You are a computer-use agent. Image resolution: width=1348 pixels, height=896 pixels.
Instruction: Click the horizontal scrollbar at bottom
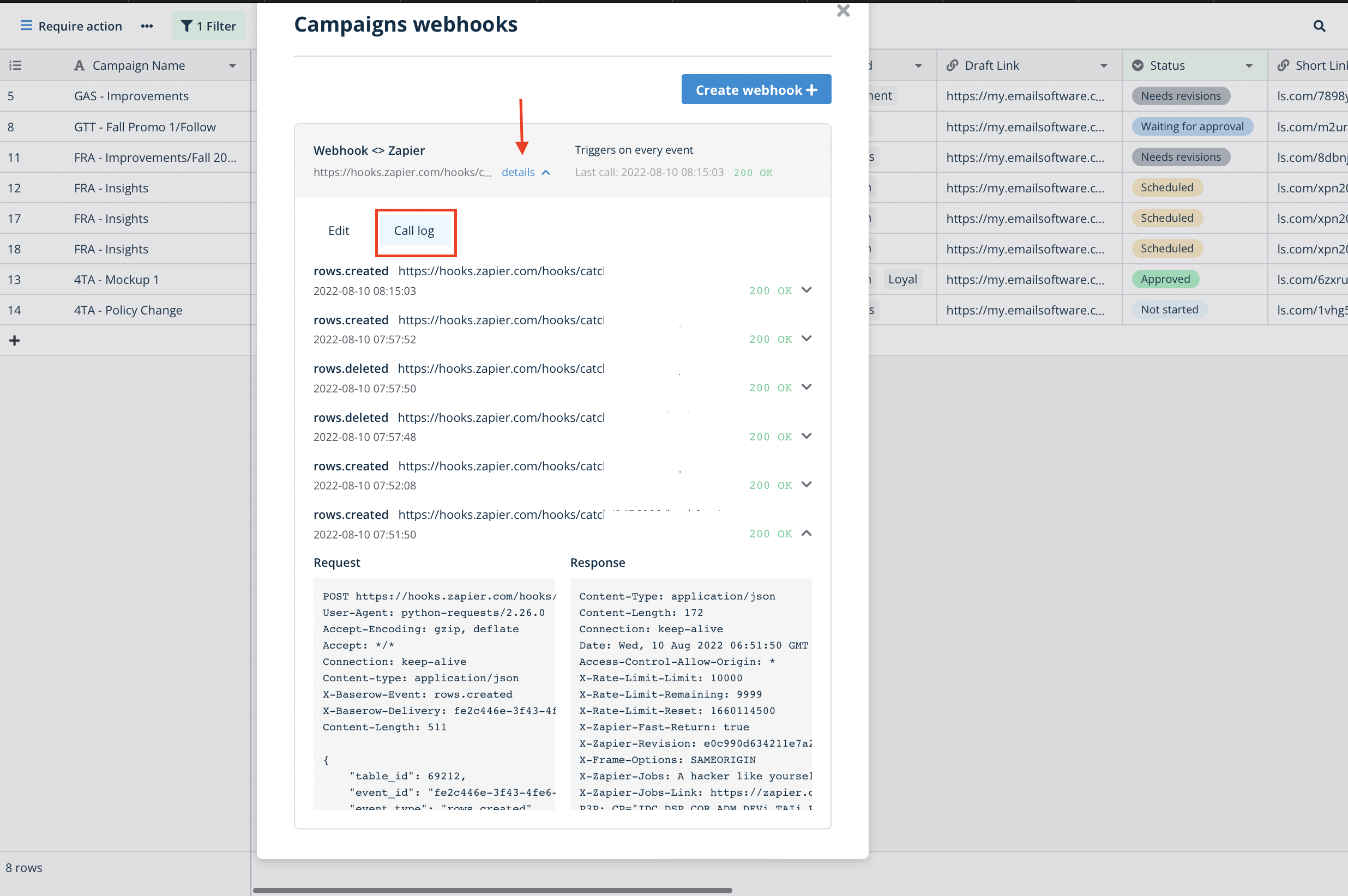[x=492, y=889]
